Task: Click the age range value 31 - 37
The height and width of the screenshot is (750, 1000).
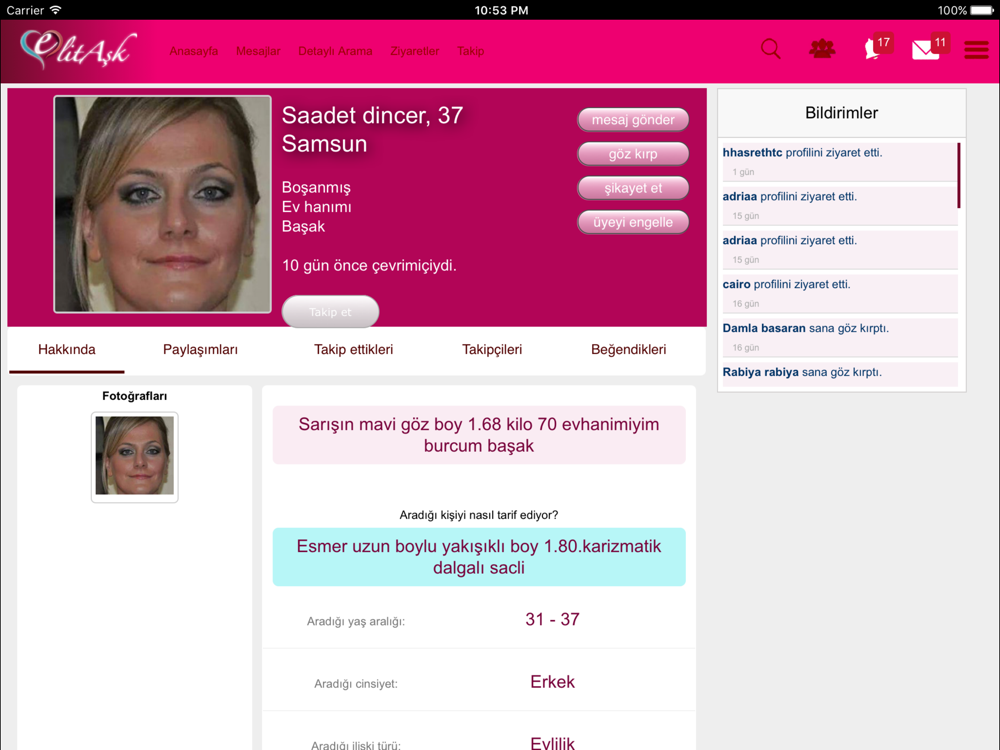Action: [x=552, y=619]
